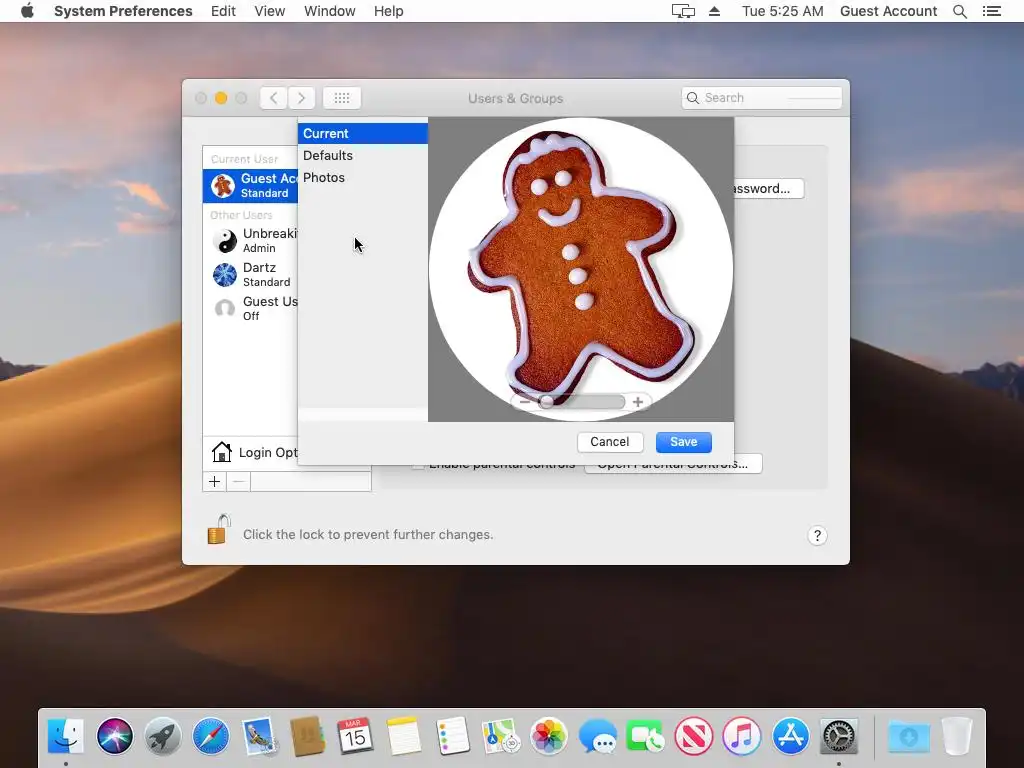Open Contacts from the Dock
1024x768 pixels.
(x=308, y=736)
